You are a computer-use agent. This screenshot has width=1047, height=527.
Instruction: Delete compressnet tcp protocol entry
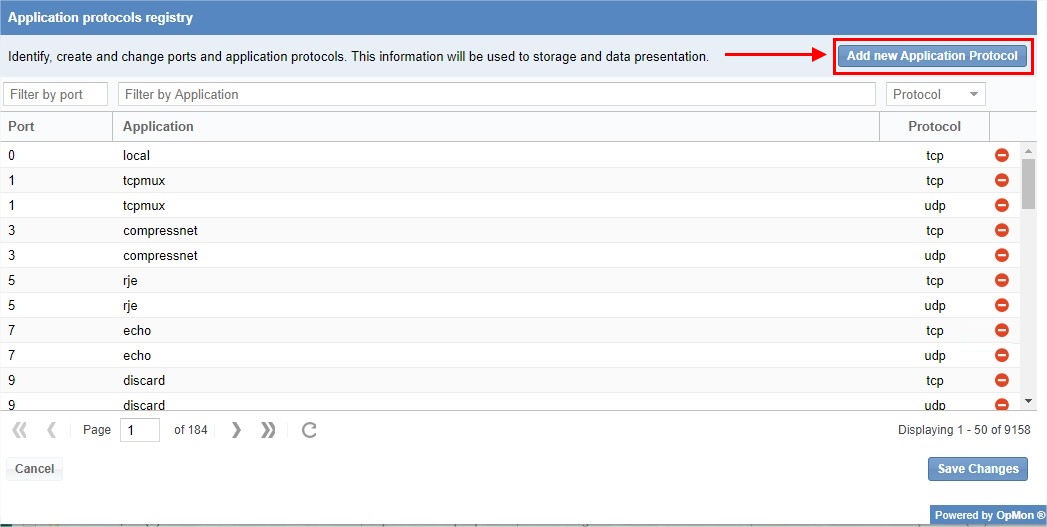(x=1001, y=230)
